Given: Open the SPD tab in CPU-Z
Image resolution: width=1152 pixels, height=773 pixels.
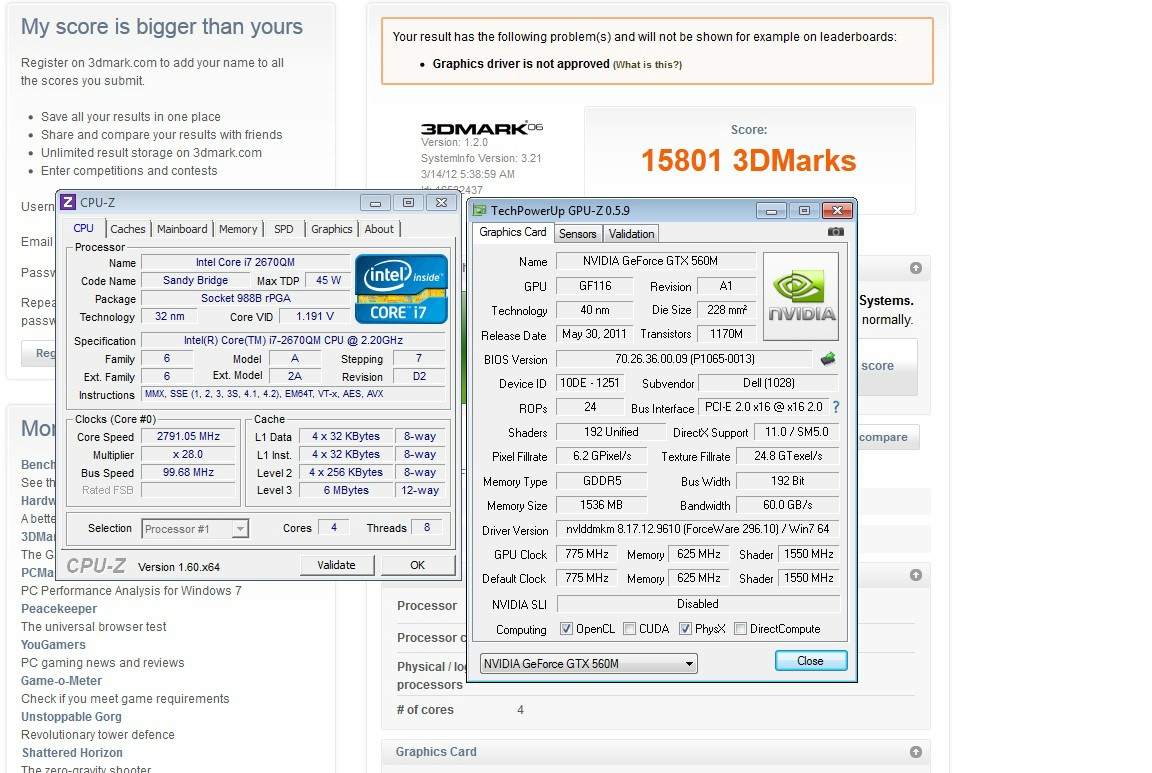Looking at the screenshot, I should point(284,229).
